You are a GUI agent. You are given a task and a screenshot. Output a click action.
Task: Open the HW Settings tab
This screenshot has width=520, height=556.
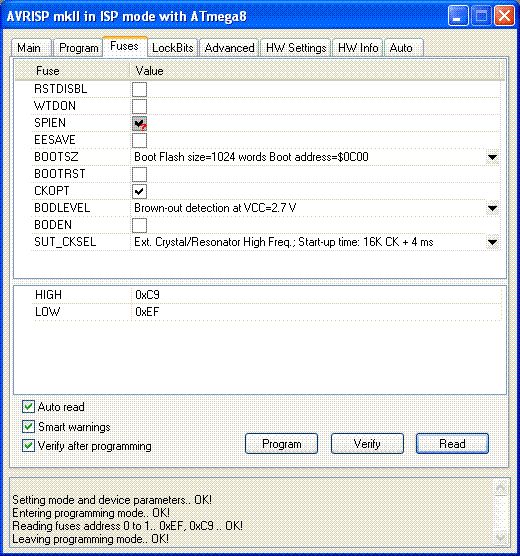(x=296, y=48)
